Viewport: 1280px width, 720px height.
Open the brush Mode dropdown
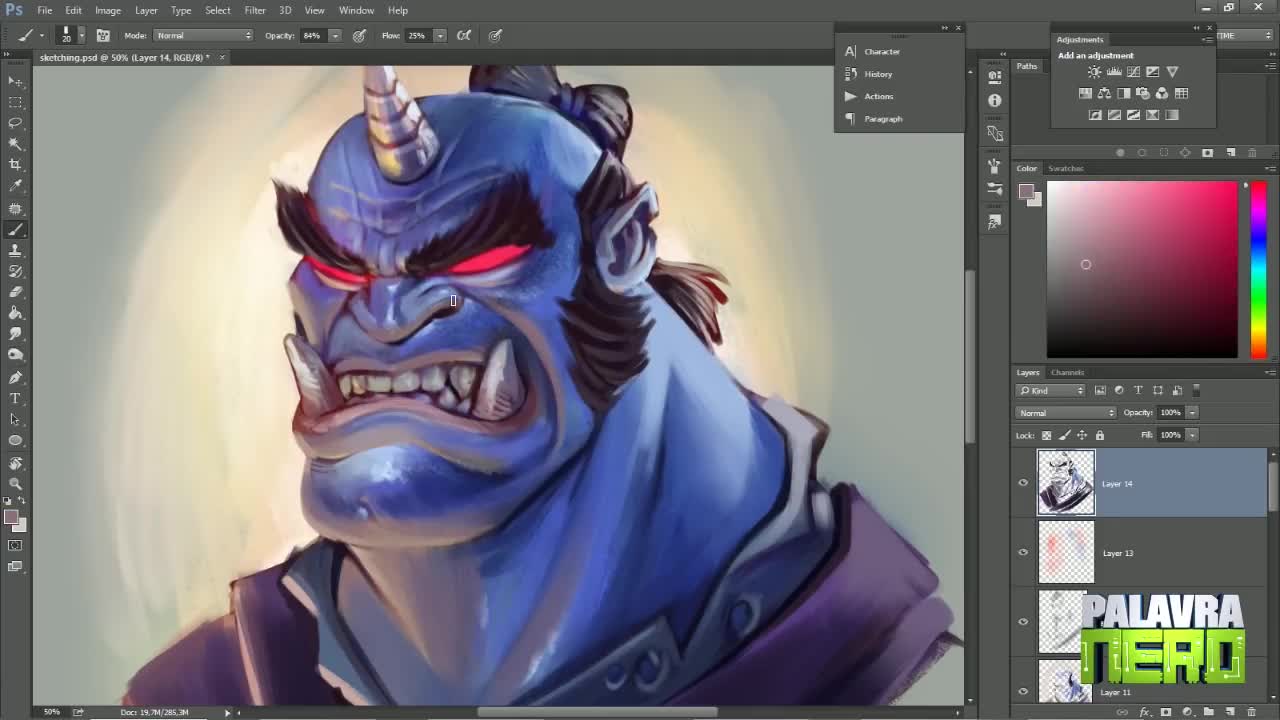pyautogui.click(x=204, y=35)
